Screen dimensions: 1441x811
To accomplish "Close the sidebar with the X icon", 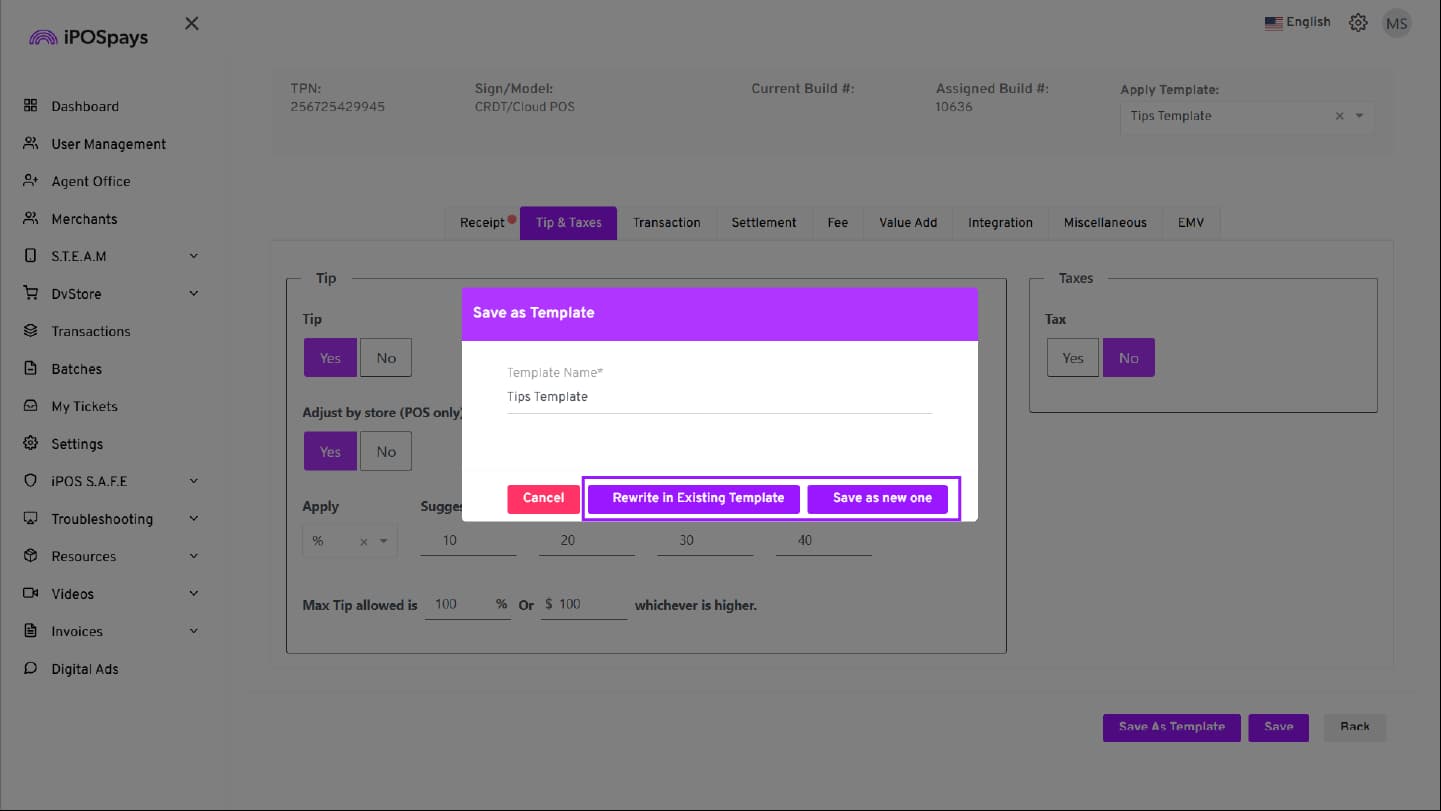I will 192,23.
